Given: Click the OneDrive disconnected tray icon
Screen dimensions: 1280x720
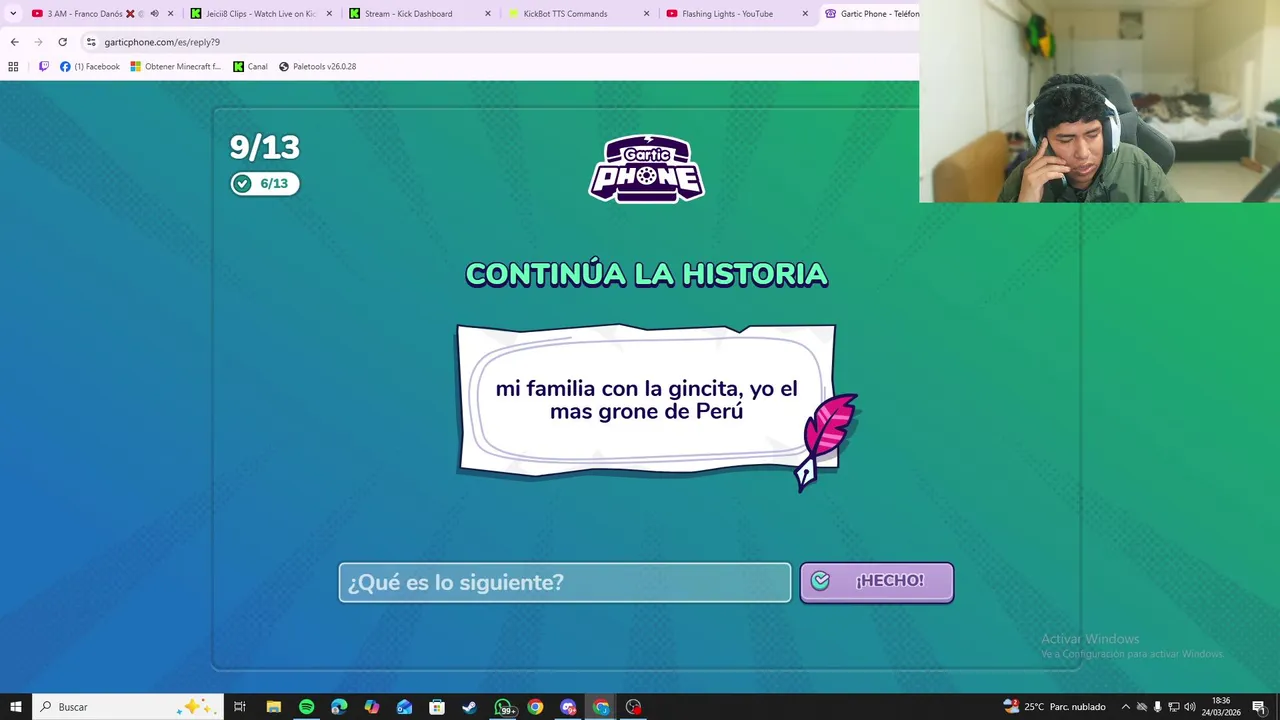Looking at the screenshot, I should coord(1142,707).
